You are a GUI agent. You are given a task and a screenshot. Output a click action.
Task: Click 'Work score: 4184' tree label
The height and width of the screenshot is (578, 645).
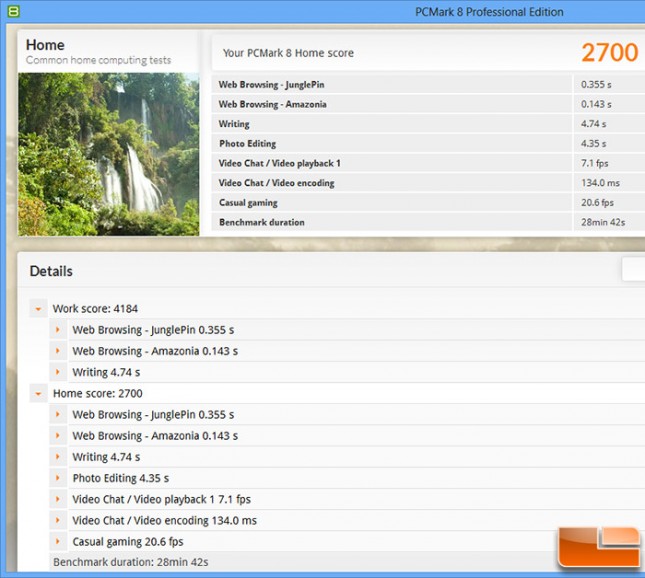pyautogui.click(x=95, y=309)
